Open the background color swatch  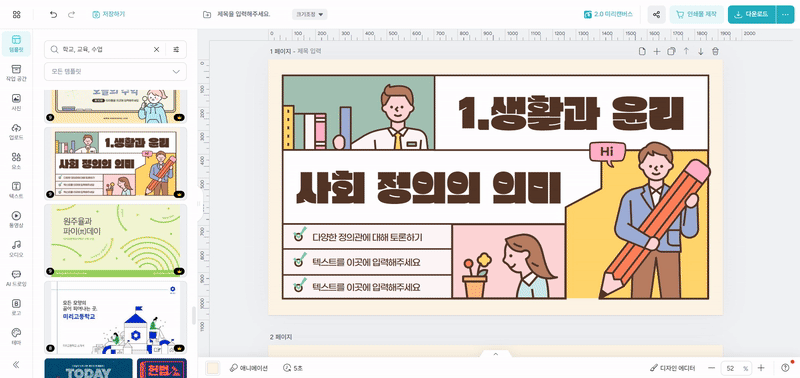click(212, 368)
